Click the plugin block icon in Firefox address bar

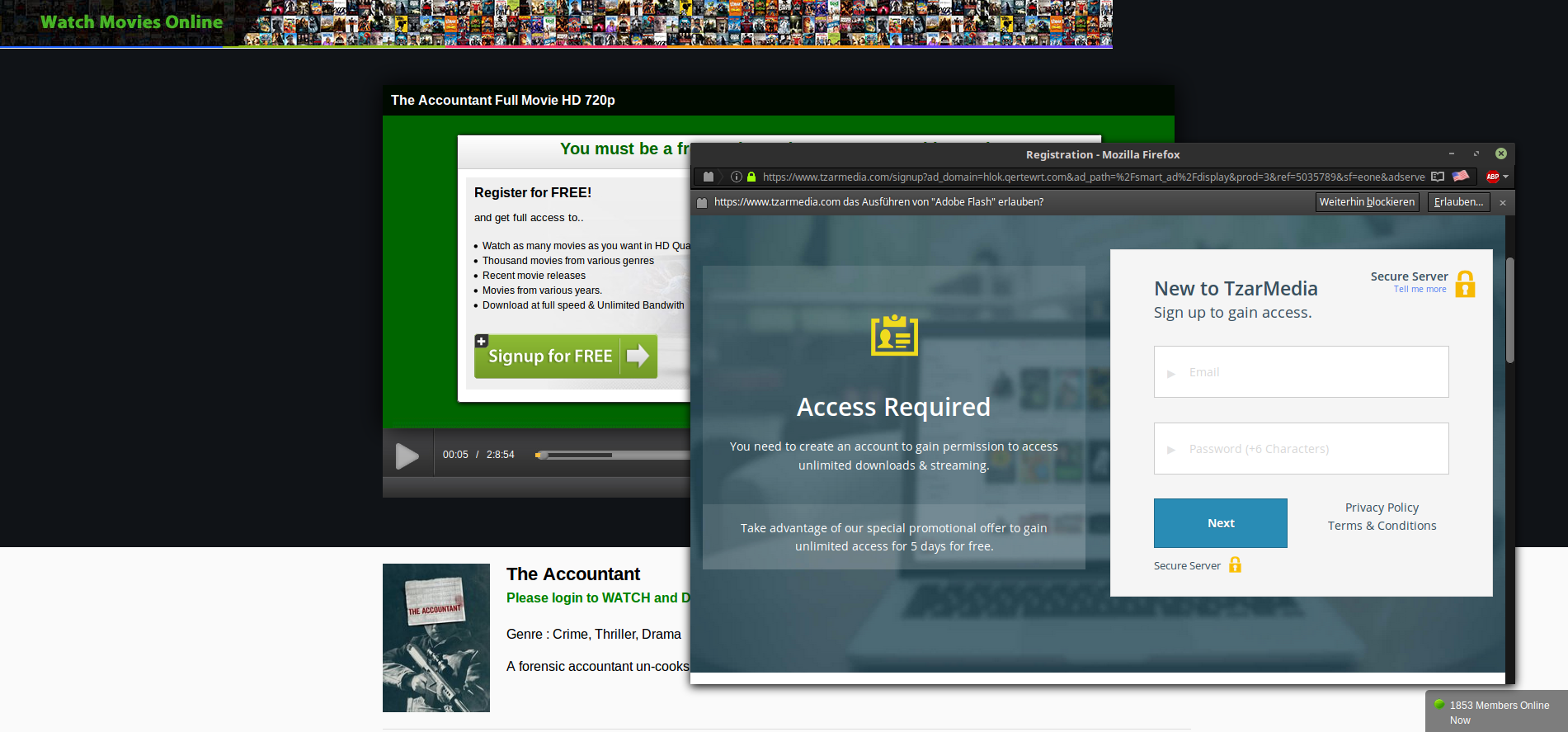click(x=708, y=177)
